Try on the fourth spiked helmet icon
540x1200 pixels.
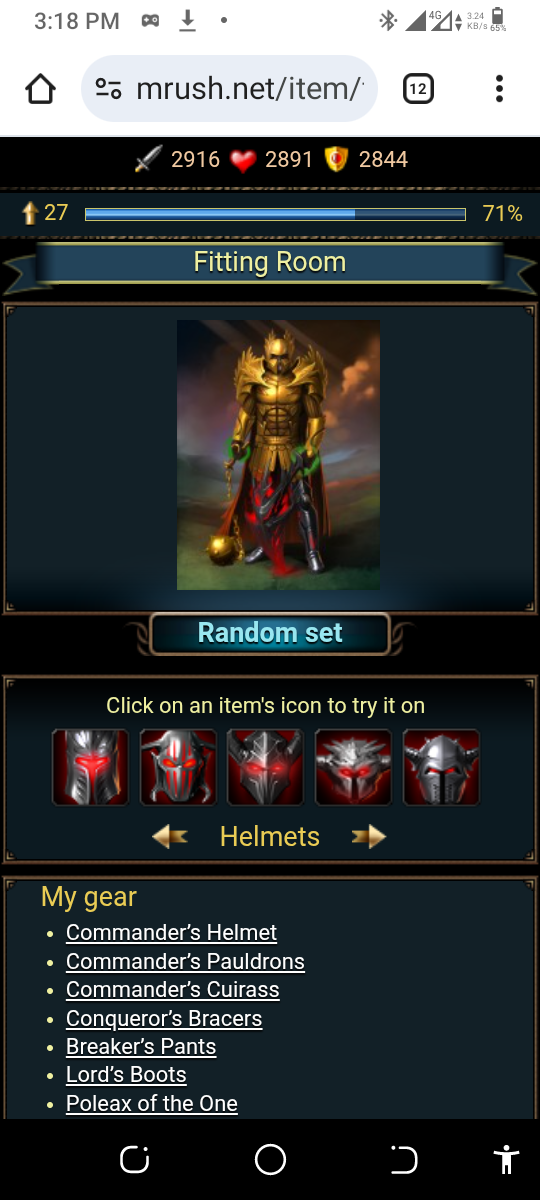click(x=353, y=767)
